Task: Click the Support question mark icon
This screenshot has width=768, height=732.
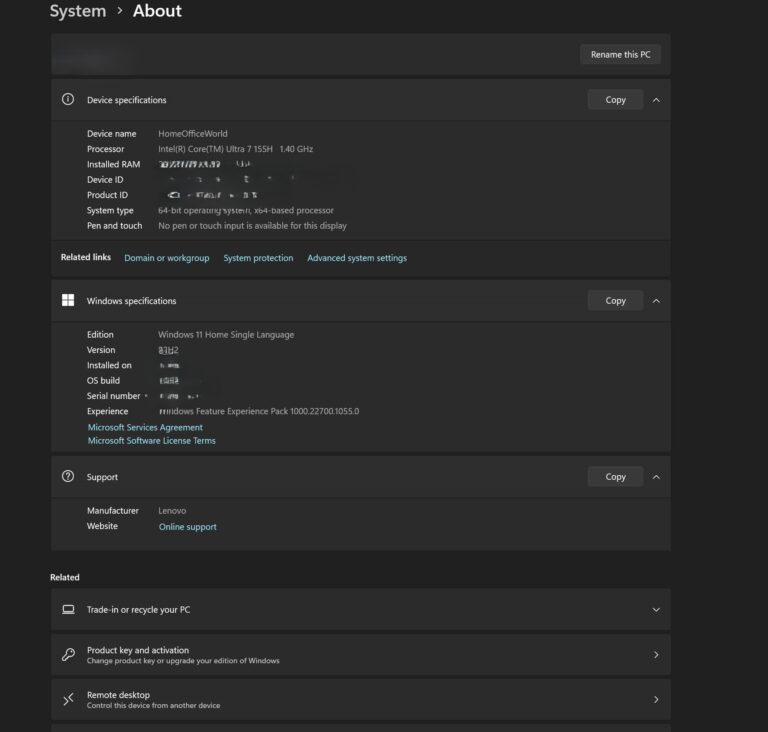Action: click(68, 477)
